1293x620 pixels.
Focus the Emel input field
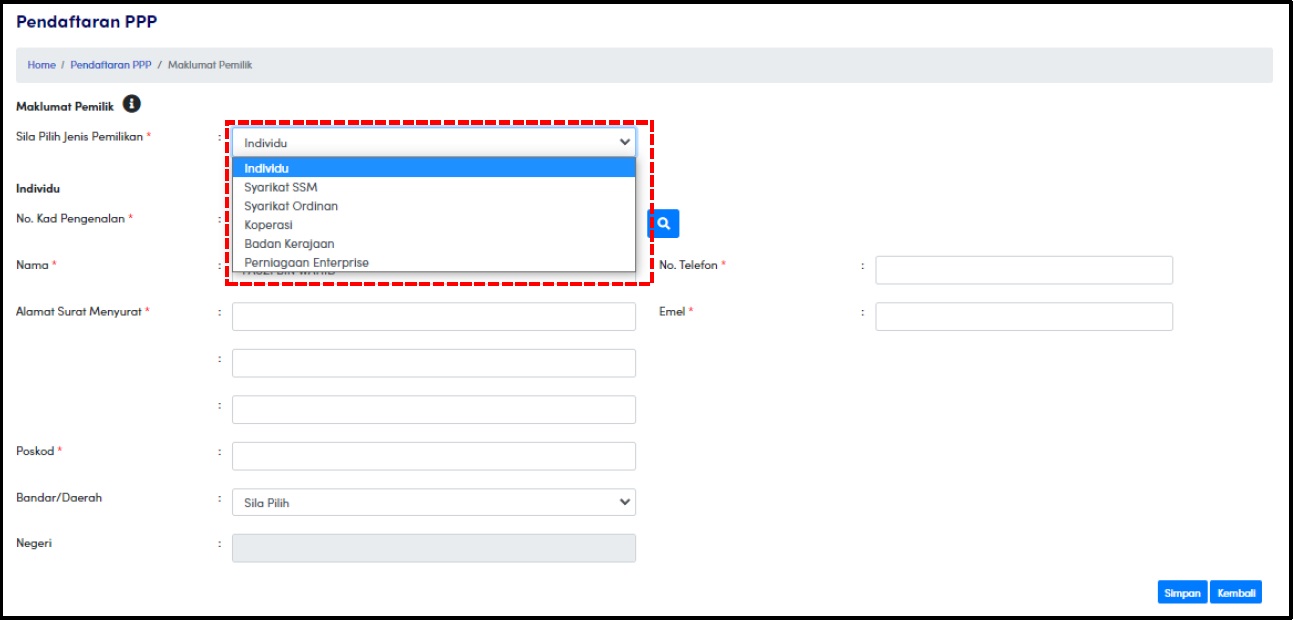tap(1024, 317)
